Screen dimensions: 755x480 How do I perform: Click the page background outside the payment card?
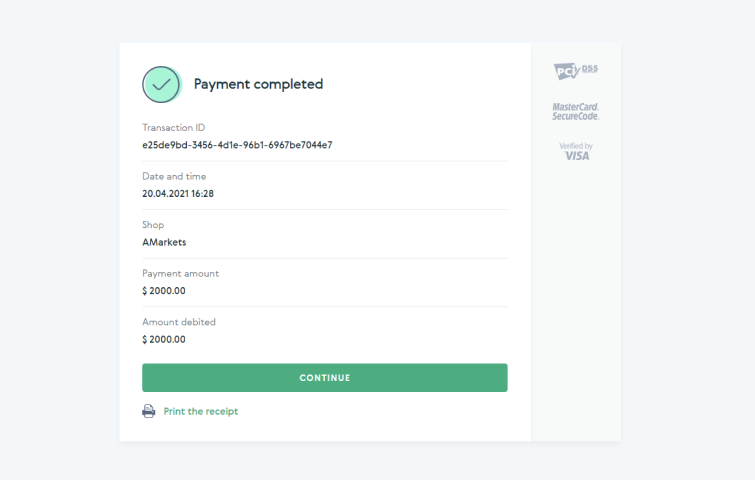point(60,240)
